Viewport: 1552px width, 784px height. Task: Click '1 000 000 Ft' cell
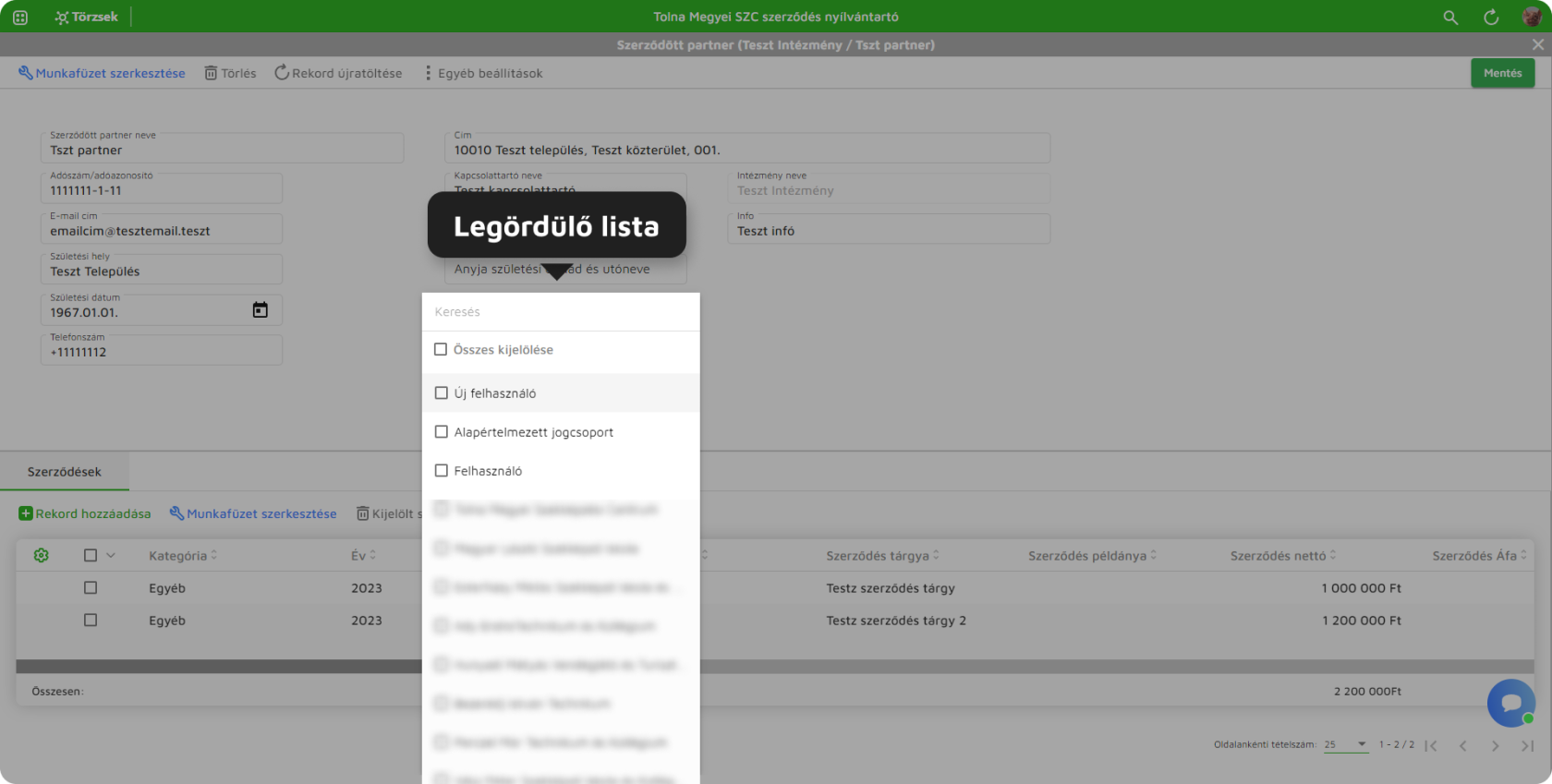click(x=1361, y=588)
